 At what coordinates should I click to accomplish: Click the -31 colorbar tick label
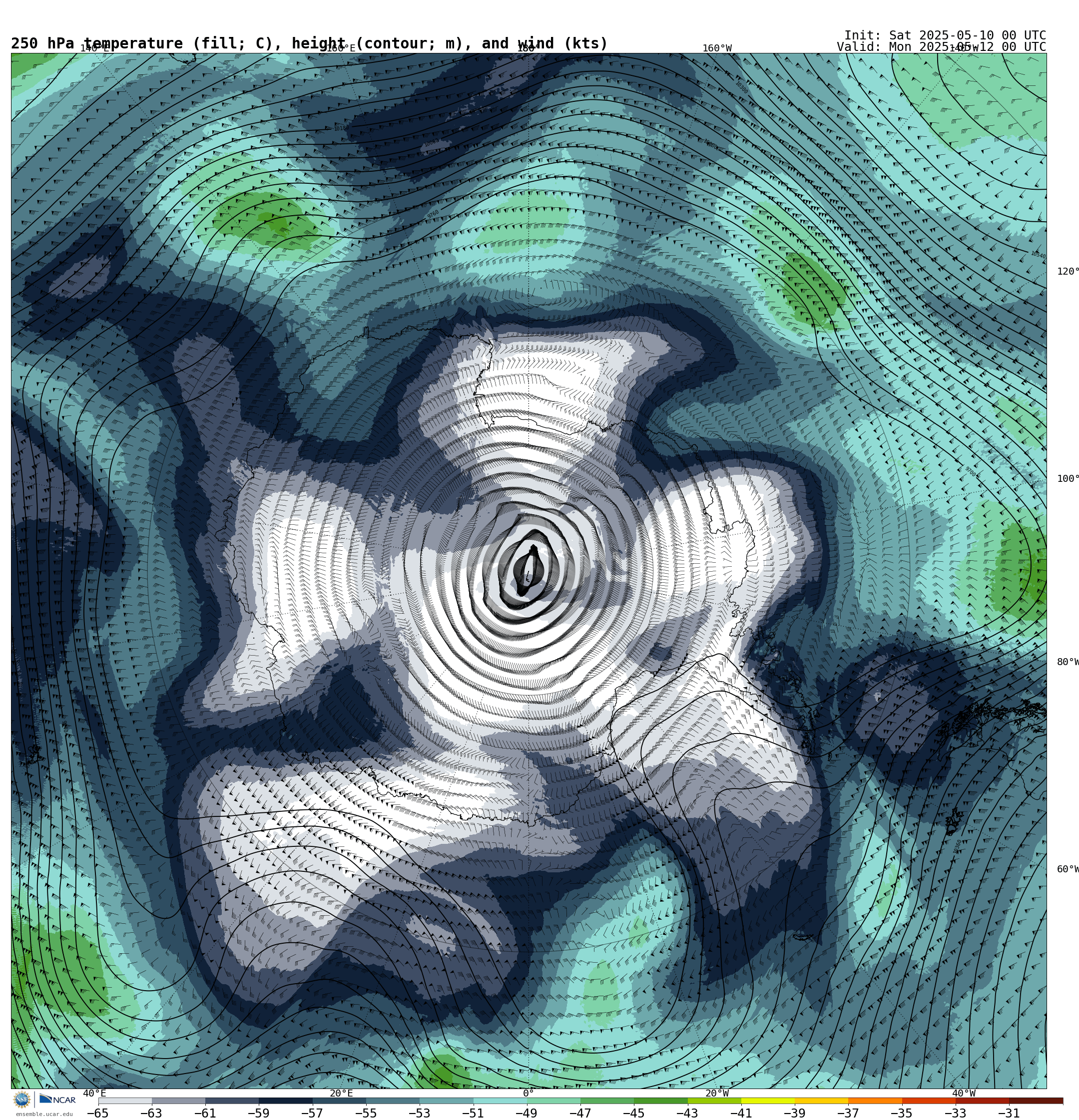pos(1009,1113)
